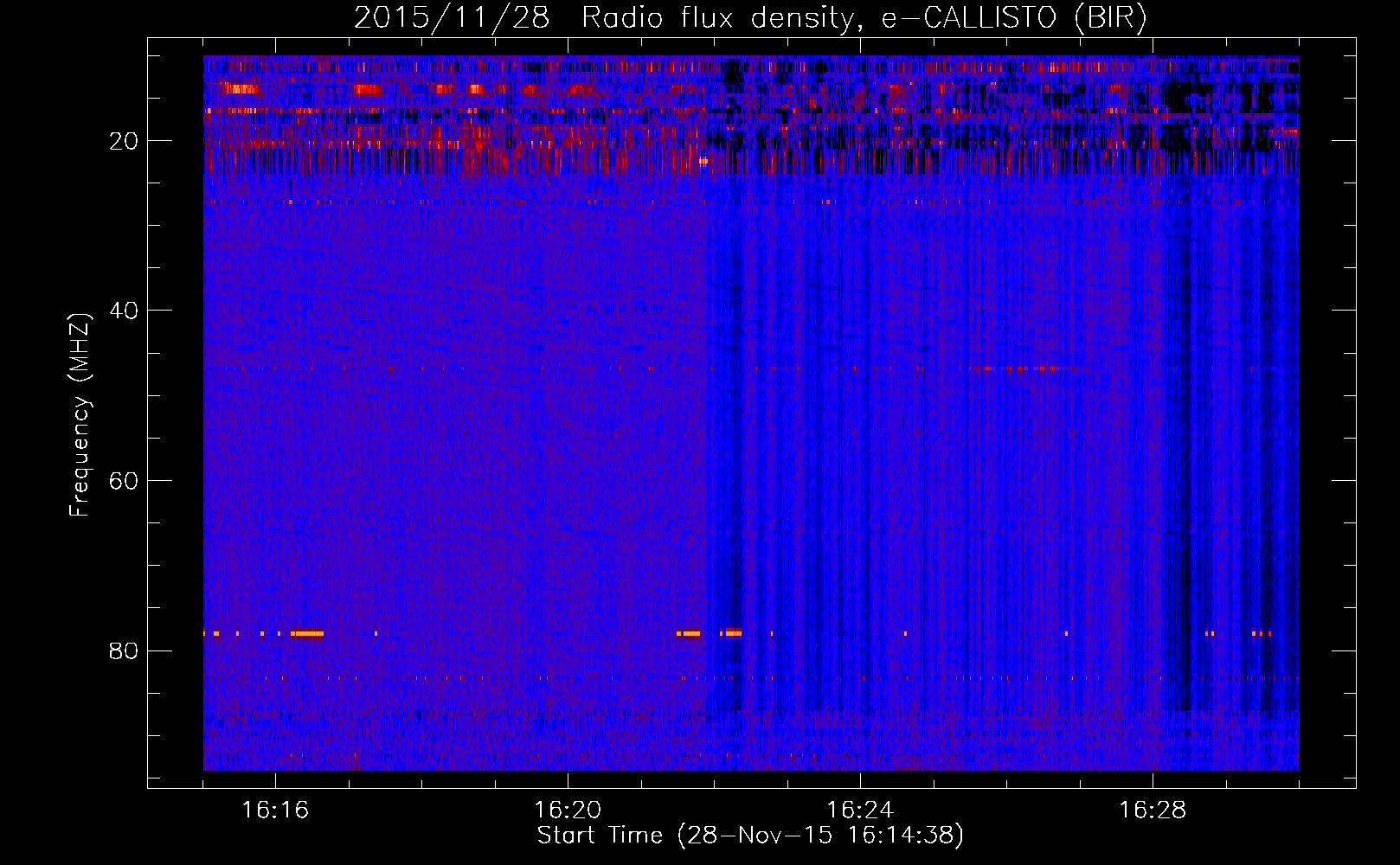Click the date "2015/11/28" in the title
Viewport: 1400px width, 865px height.
452,18
